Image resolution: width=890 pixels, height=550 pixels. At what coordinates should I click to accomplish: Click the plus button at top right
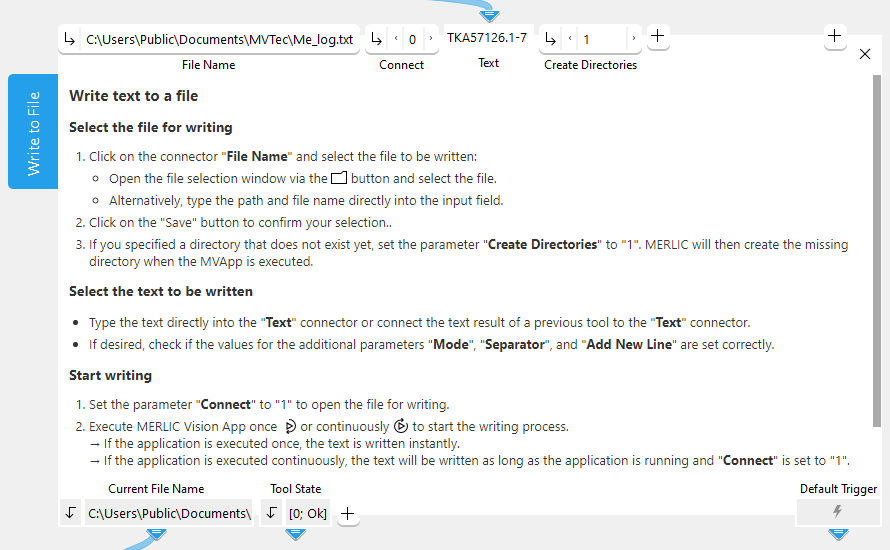click(835, 36)
